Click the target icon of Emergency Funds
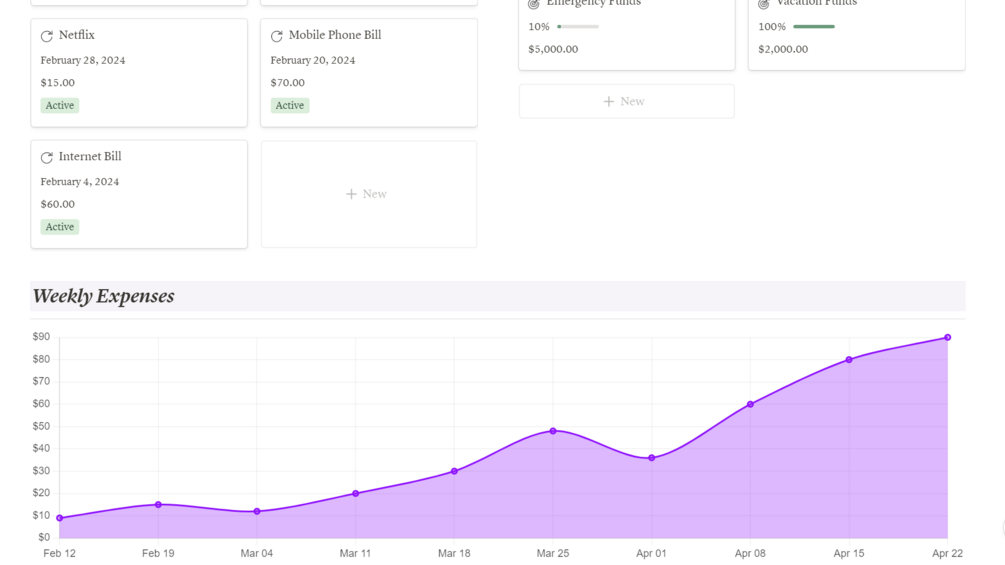Viewport: 1005px width, 565px height. (x=533, y=4)
